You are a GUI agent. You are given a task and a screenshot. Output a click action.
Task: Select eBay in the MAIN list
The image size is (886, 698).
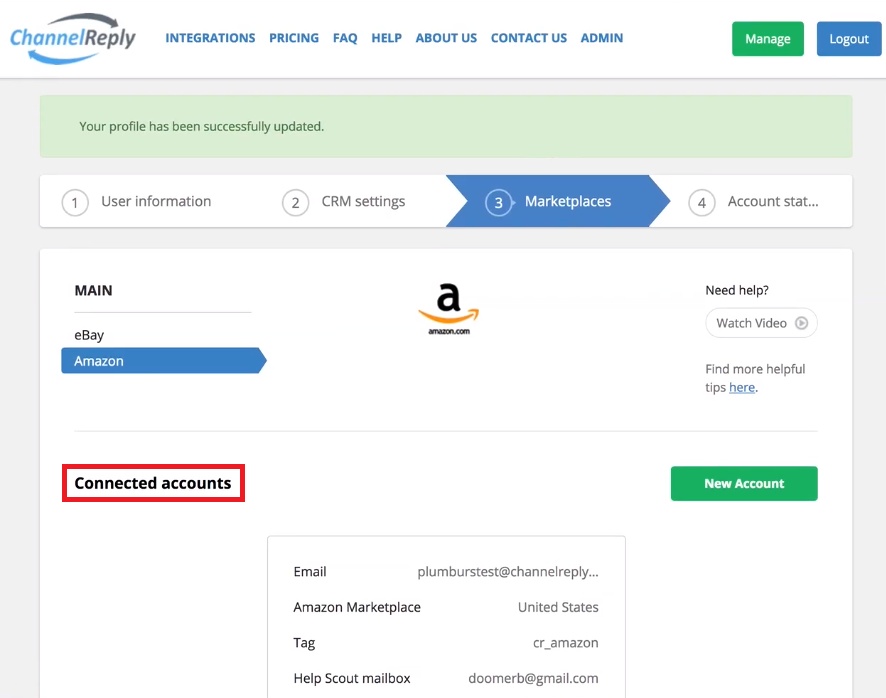tap(89, 335)
